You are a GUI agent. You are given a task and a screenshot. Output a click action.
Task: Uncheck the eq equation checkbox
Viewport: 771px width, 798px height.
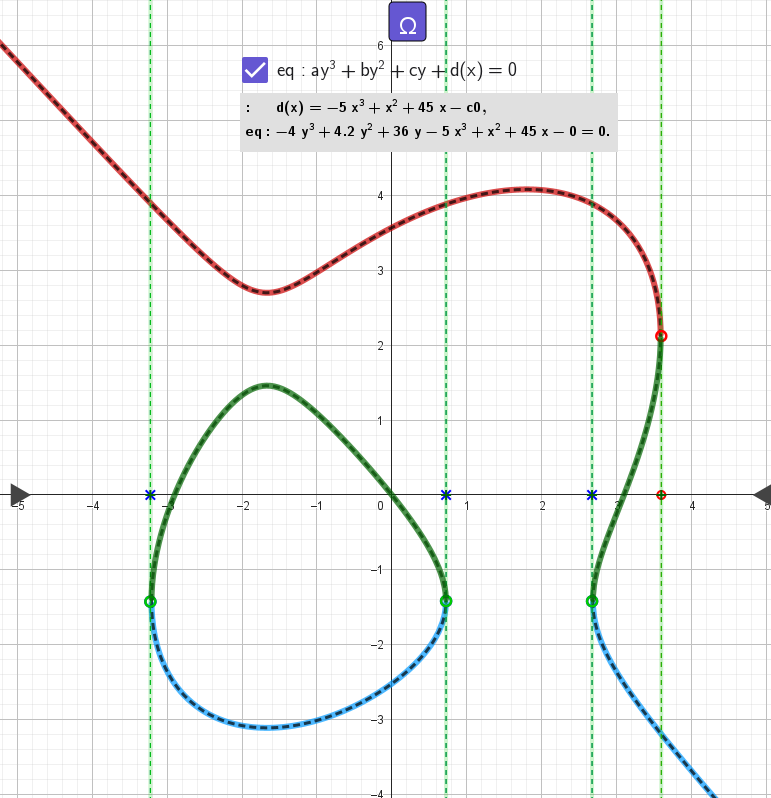[255, 70]
